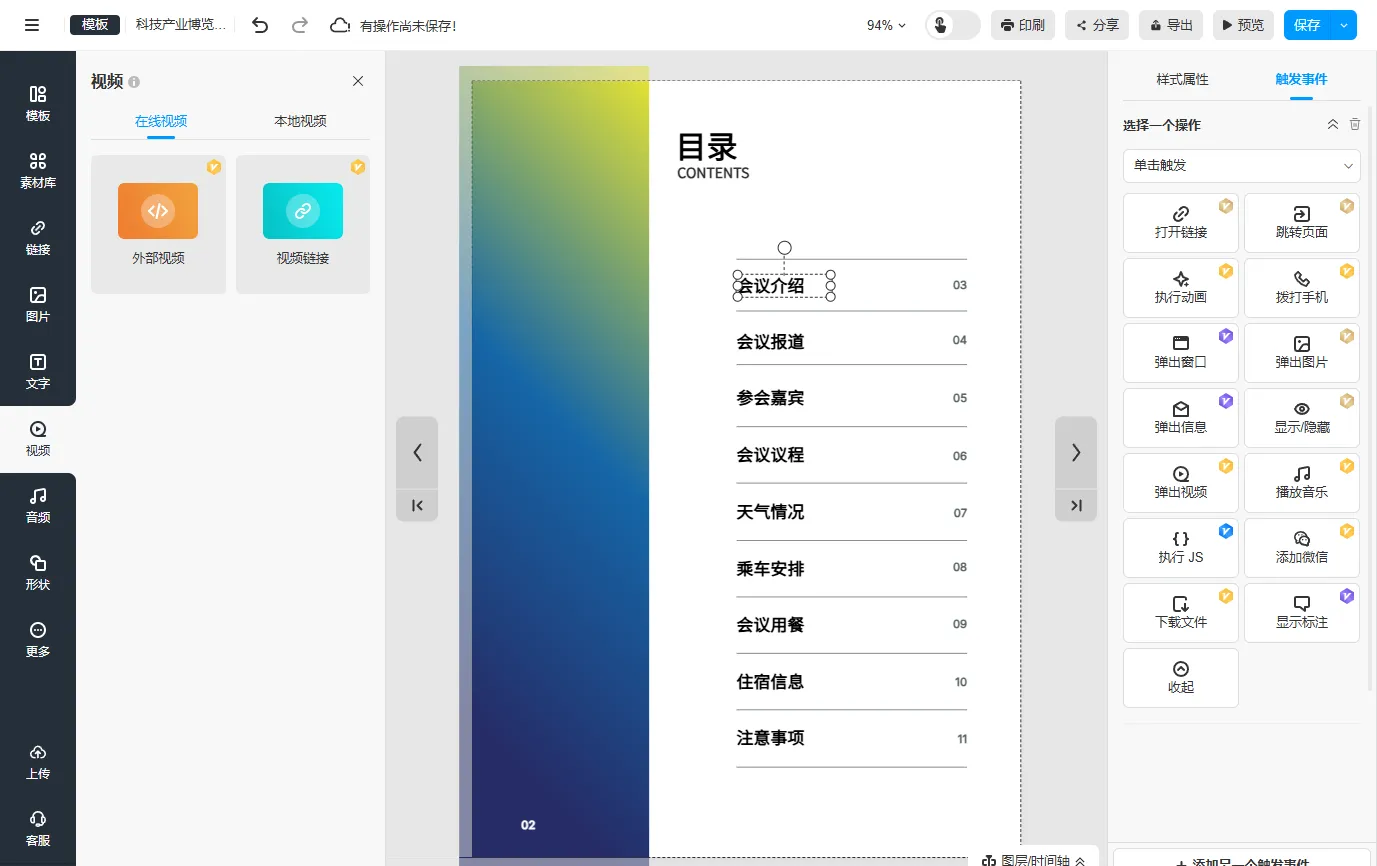This screenshot has height=866, width=1377.
Task: Click the 预览 button
Action: tap(1244, 25)
